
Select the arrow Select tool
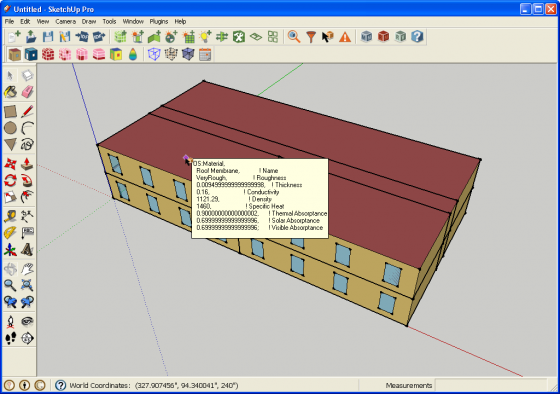coord(10,75)
